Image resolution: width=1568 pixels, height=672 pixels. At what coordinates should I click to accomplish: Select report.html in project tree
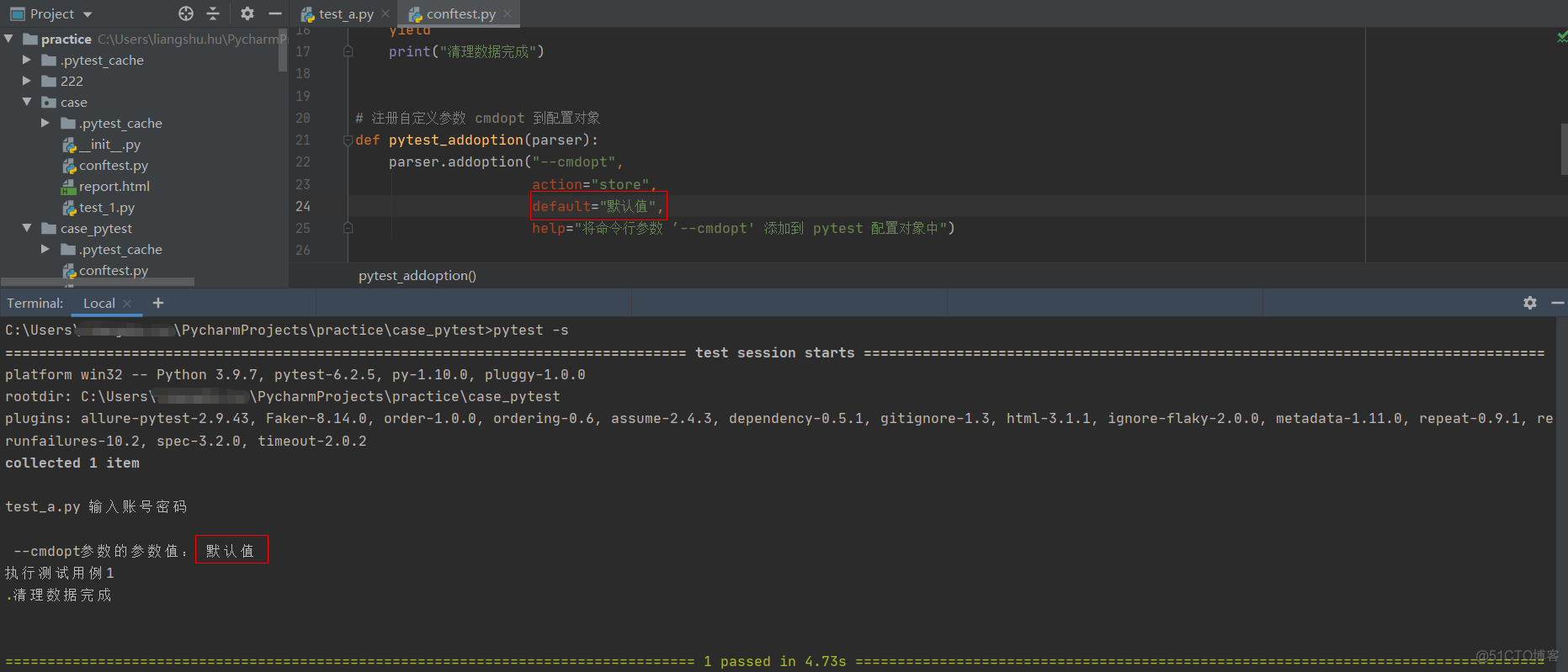(x=114, y=187)
